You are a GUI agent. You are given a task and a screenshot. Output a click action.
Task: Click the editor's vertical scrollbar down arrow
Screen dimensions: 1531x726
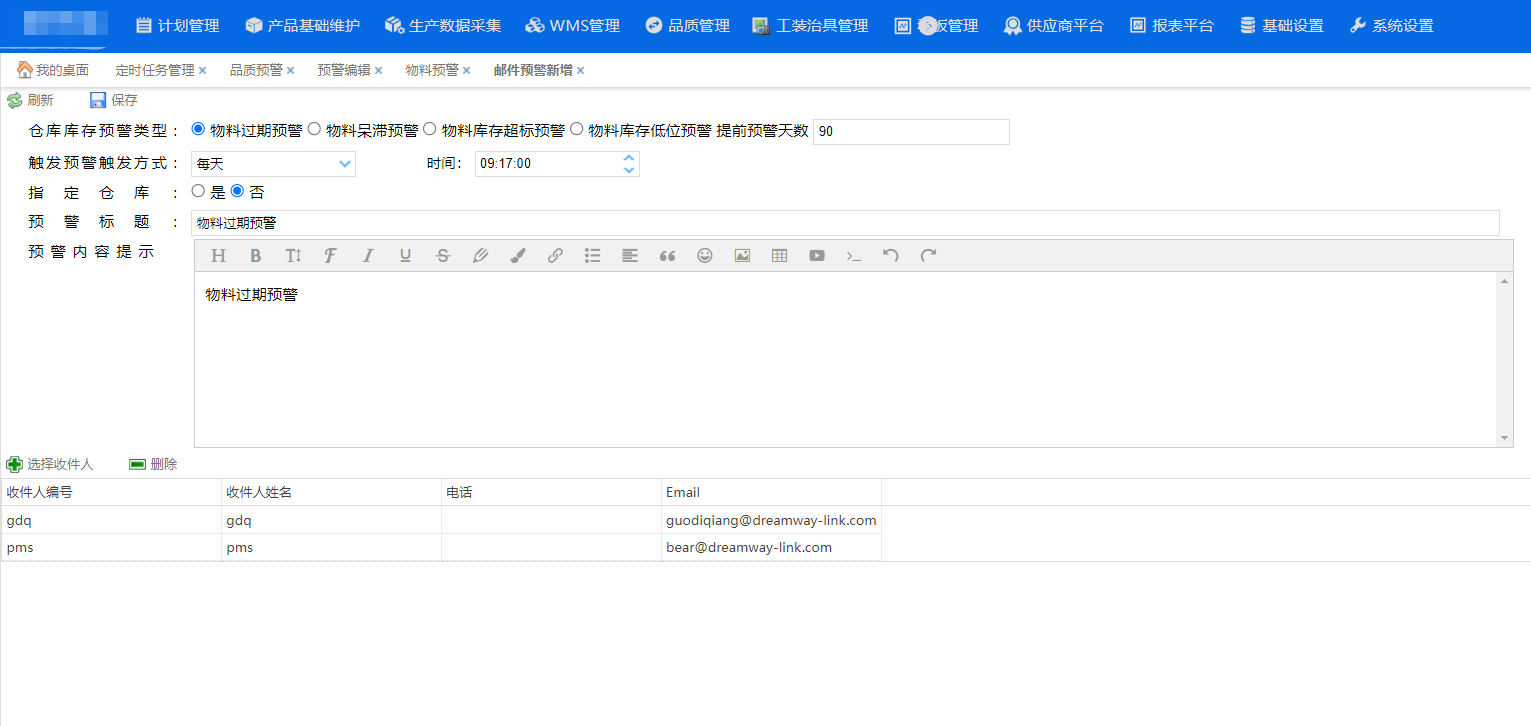coord(1505,439)
